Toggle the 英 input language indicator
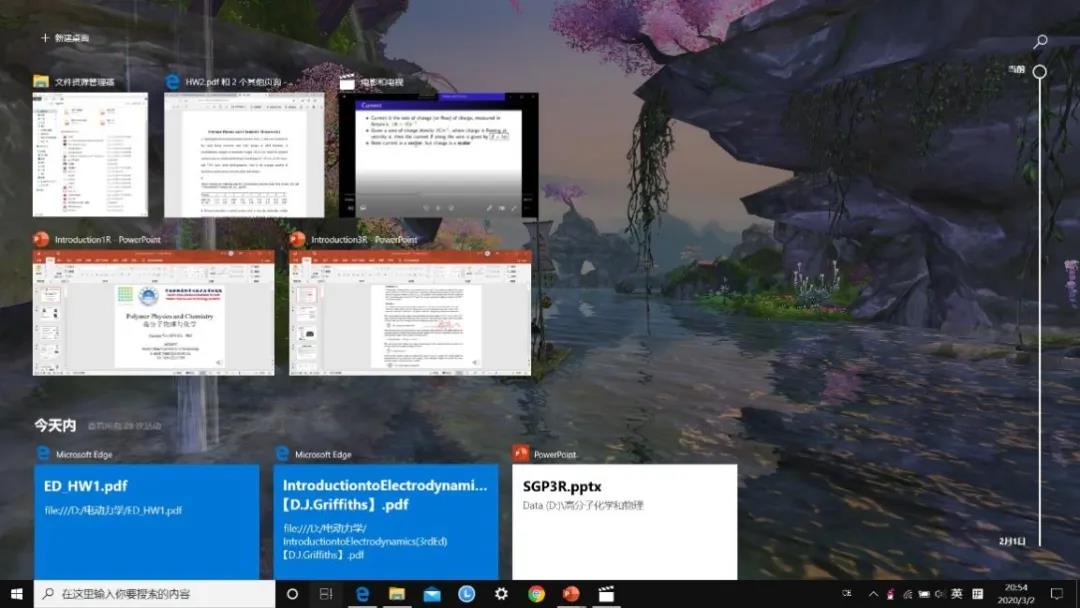 [x=957, y=594]
